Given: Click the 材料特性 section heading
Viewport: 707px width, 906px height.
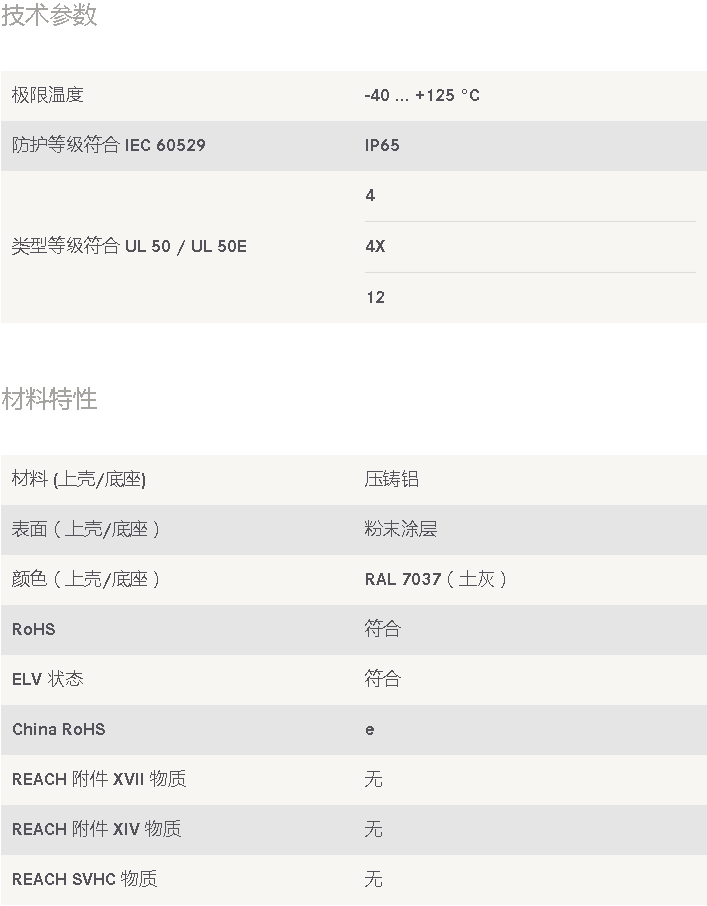Looking at the screenshot, I should (49, 399).
